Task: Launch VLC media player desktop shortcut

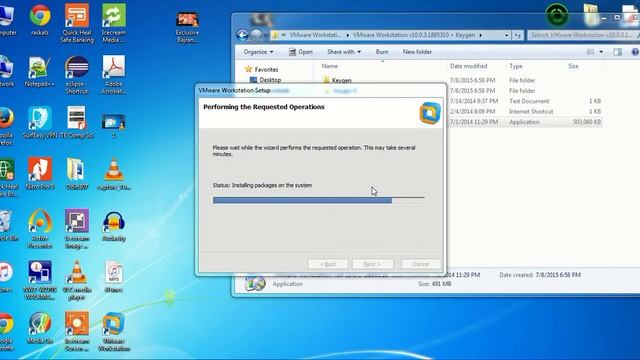Action: click(x=77, y=280)
